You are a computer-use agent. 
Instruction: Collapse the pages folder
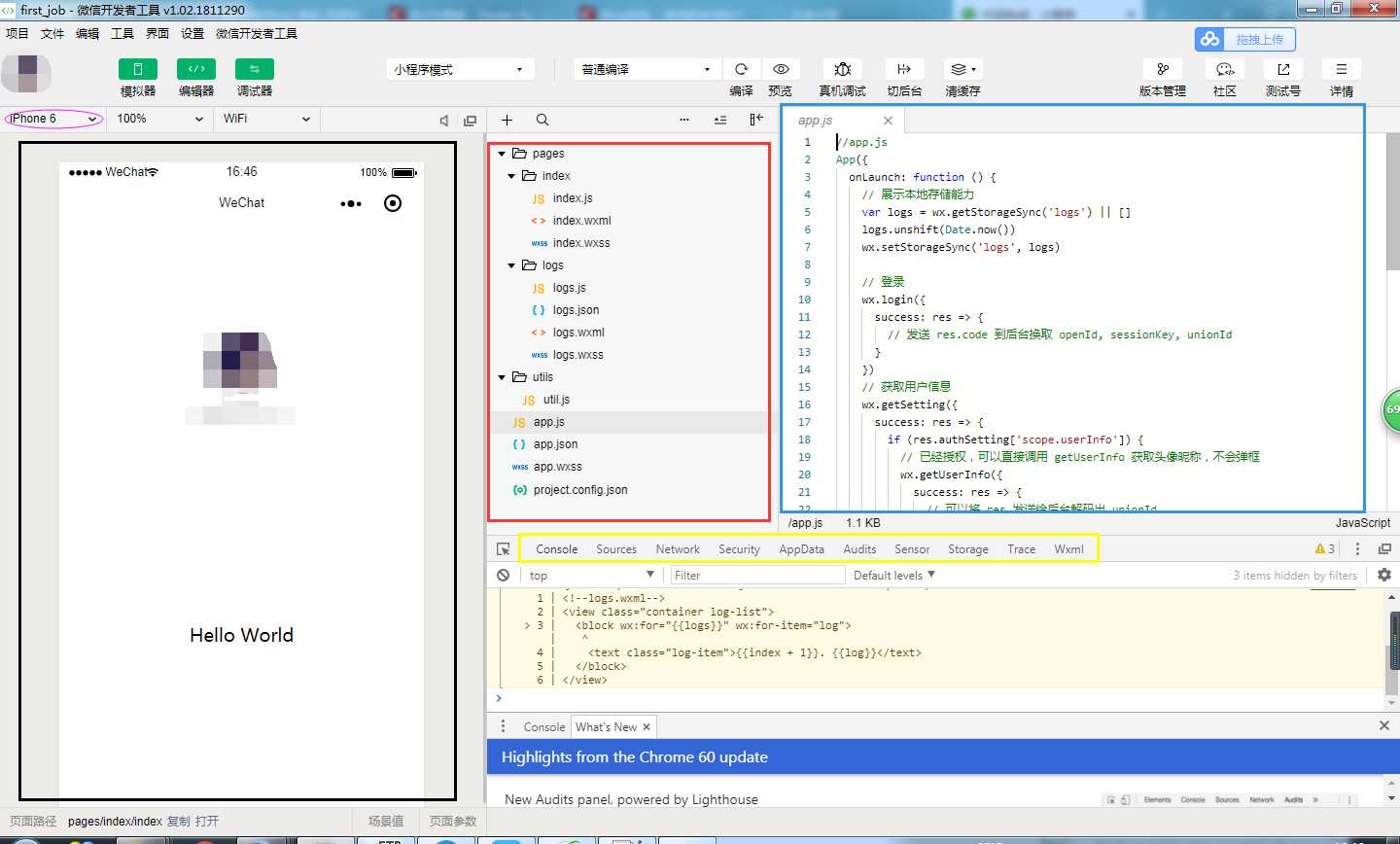click(502, 154)
